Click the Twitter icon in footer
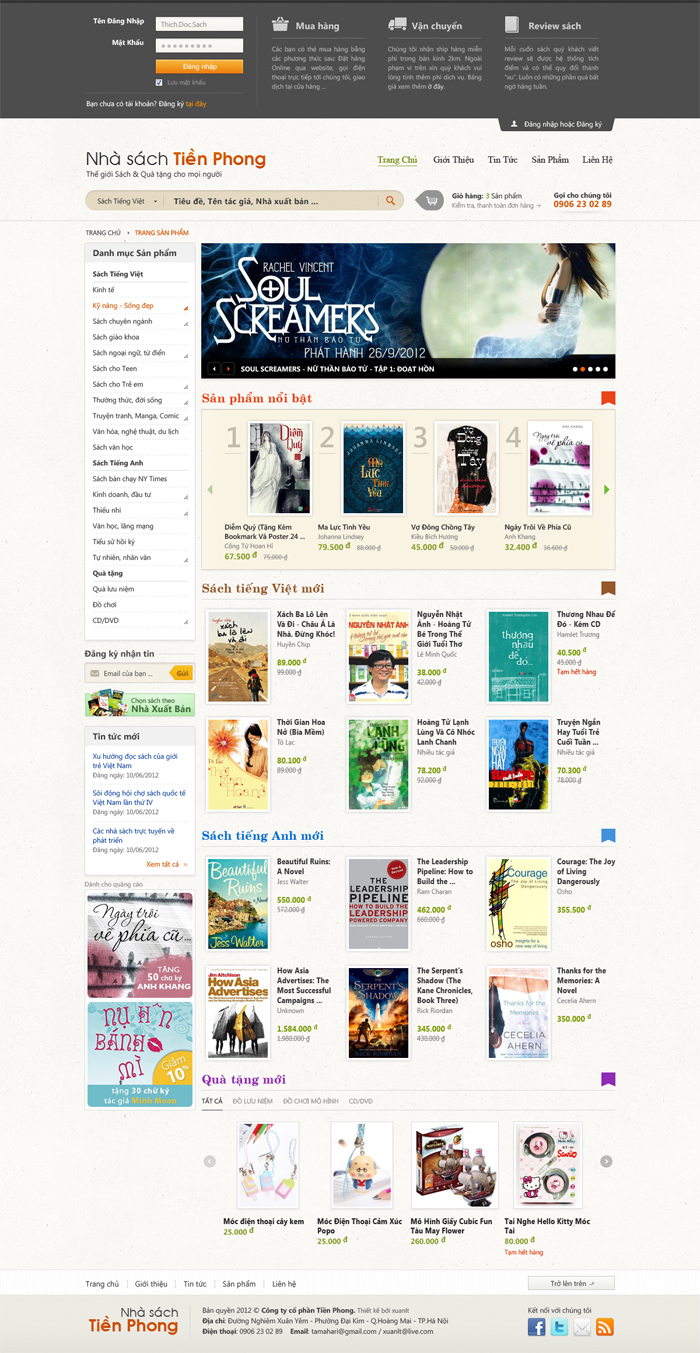 (559, 1327)
